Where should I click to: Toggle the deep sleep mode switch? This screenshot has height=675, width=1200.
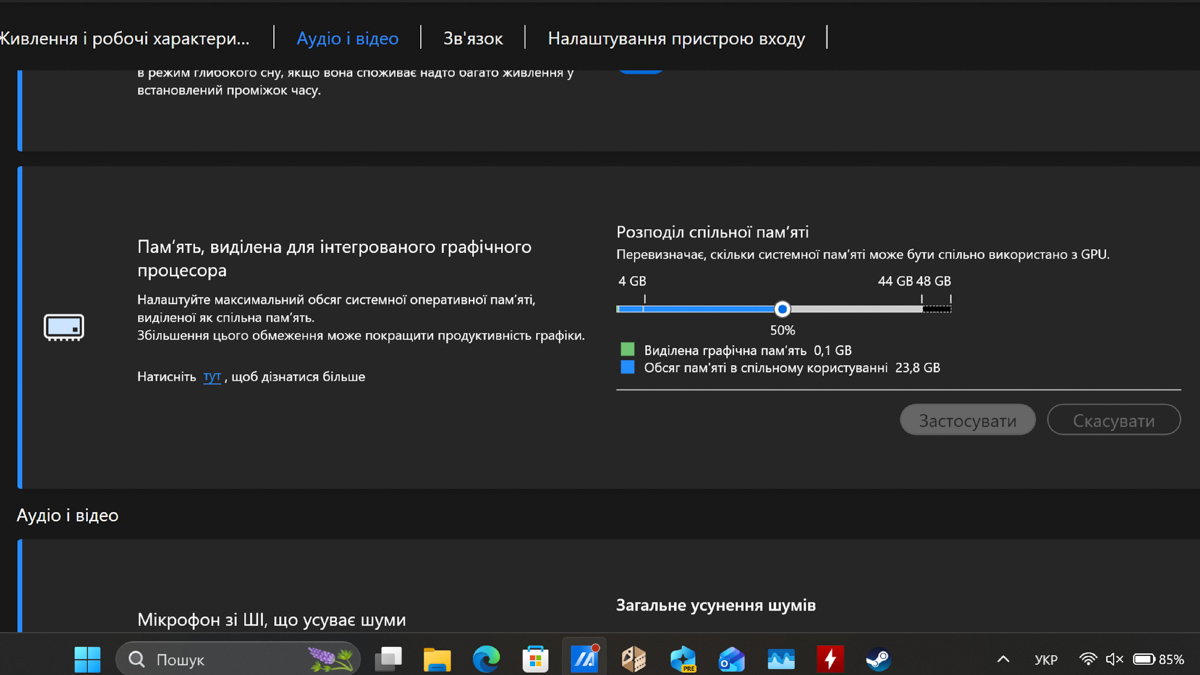click(640, 66)
